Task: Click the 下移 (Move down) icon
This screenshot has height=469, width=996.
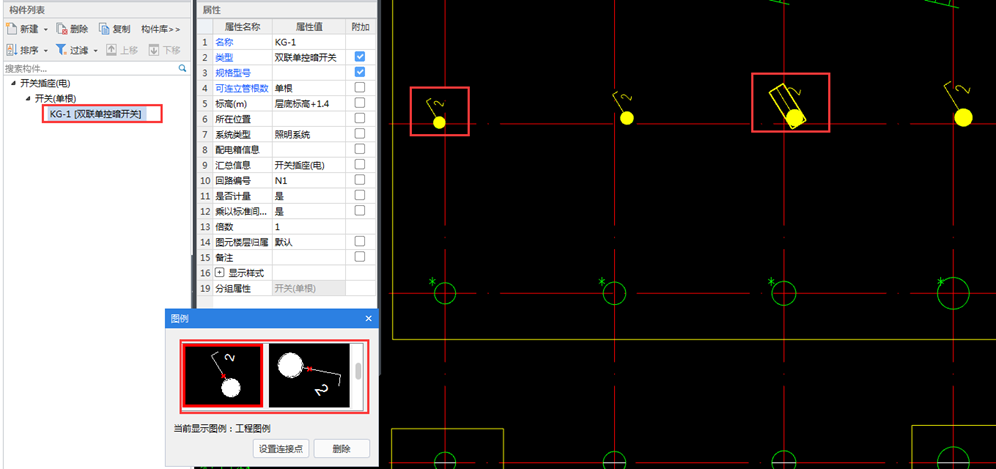Action: 154,49
